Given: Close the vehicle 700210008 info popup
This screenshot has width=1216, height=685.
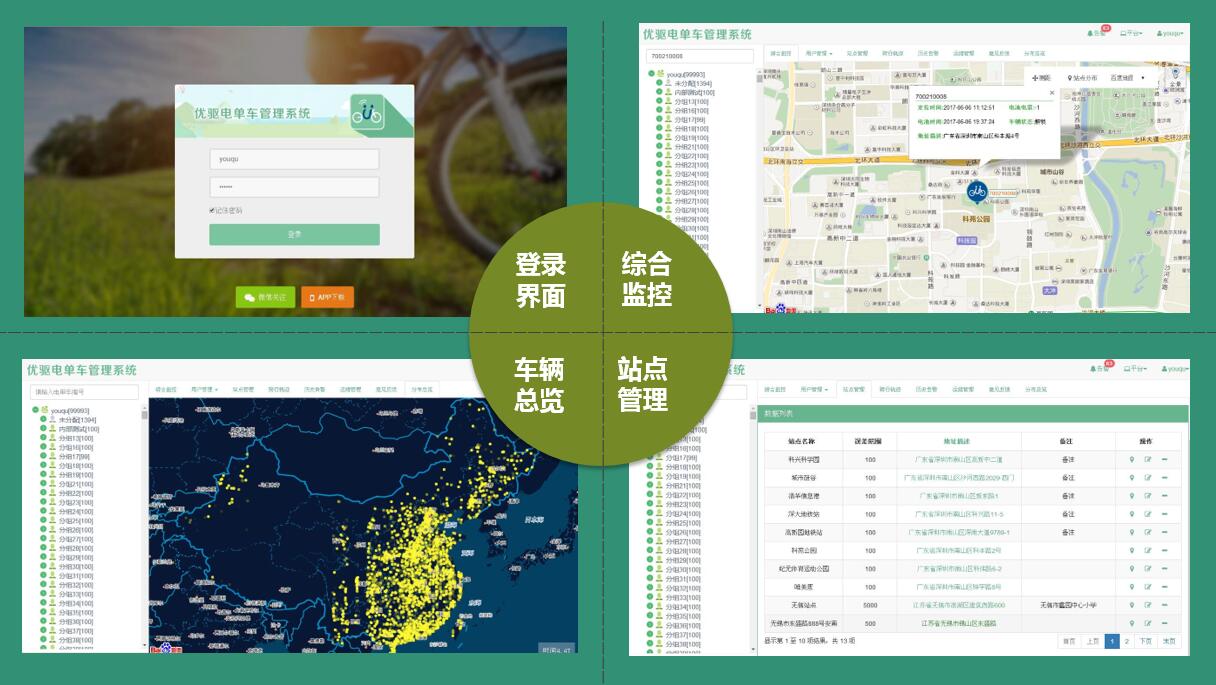Looking at the screenshot, I should coord(1051,93).
